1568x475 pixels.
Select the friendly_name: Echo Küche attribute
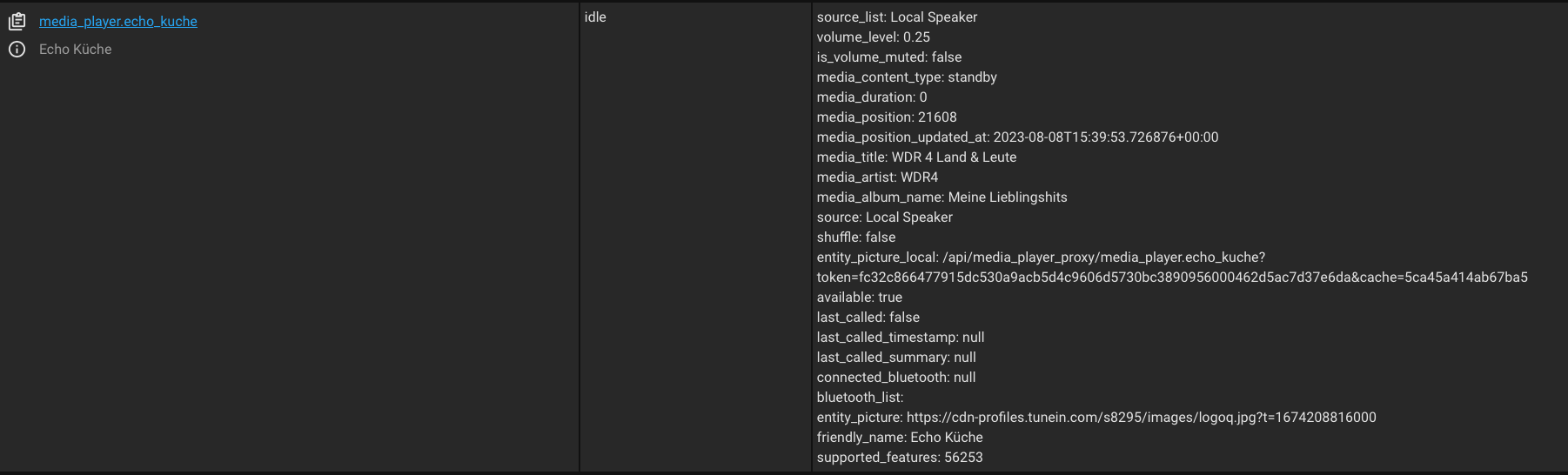pos(900,438)
